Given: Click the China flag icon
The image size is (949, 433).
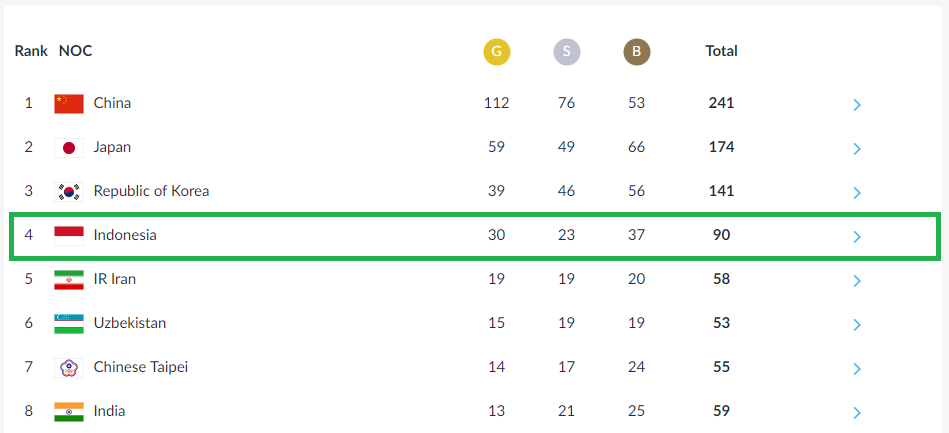Looking at the screenshot, I should [69, 104].
